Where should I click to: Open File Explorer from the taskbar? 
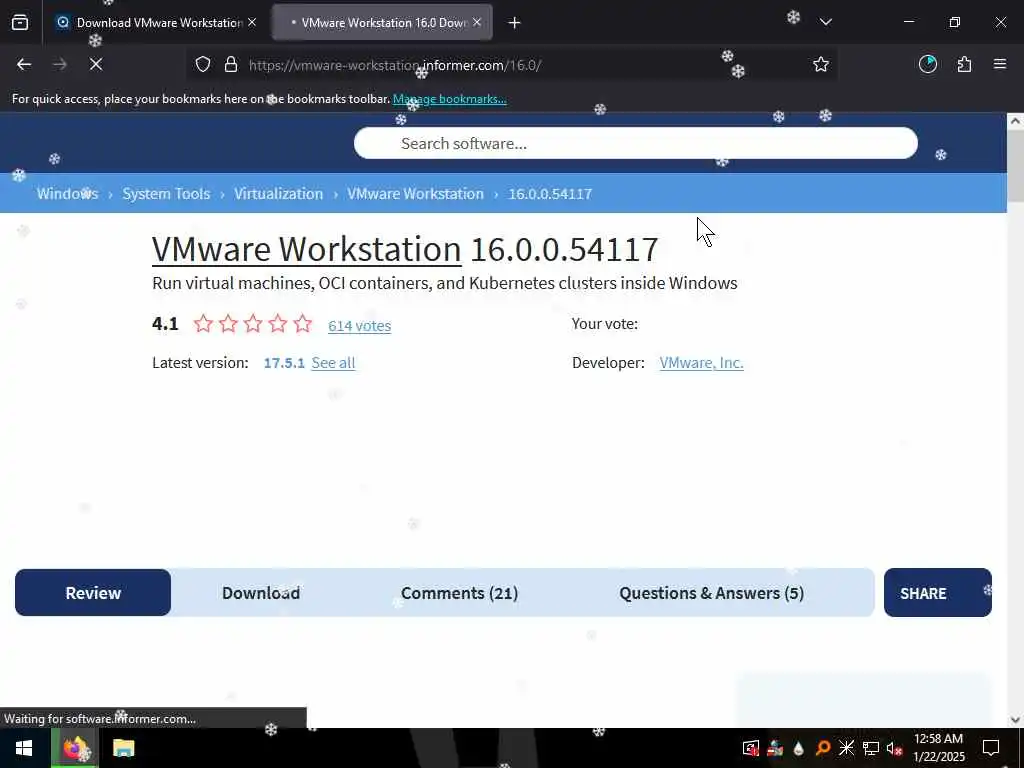click(x=123, y=748)
